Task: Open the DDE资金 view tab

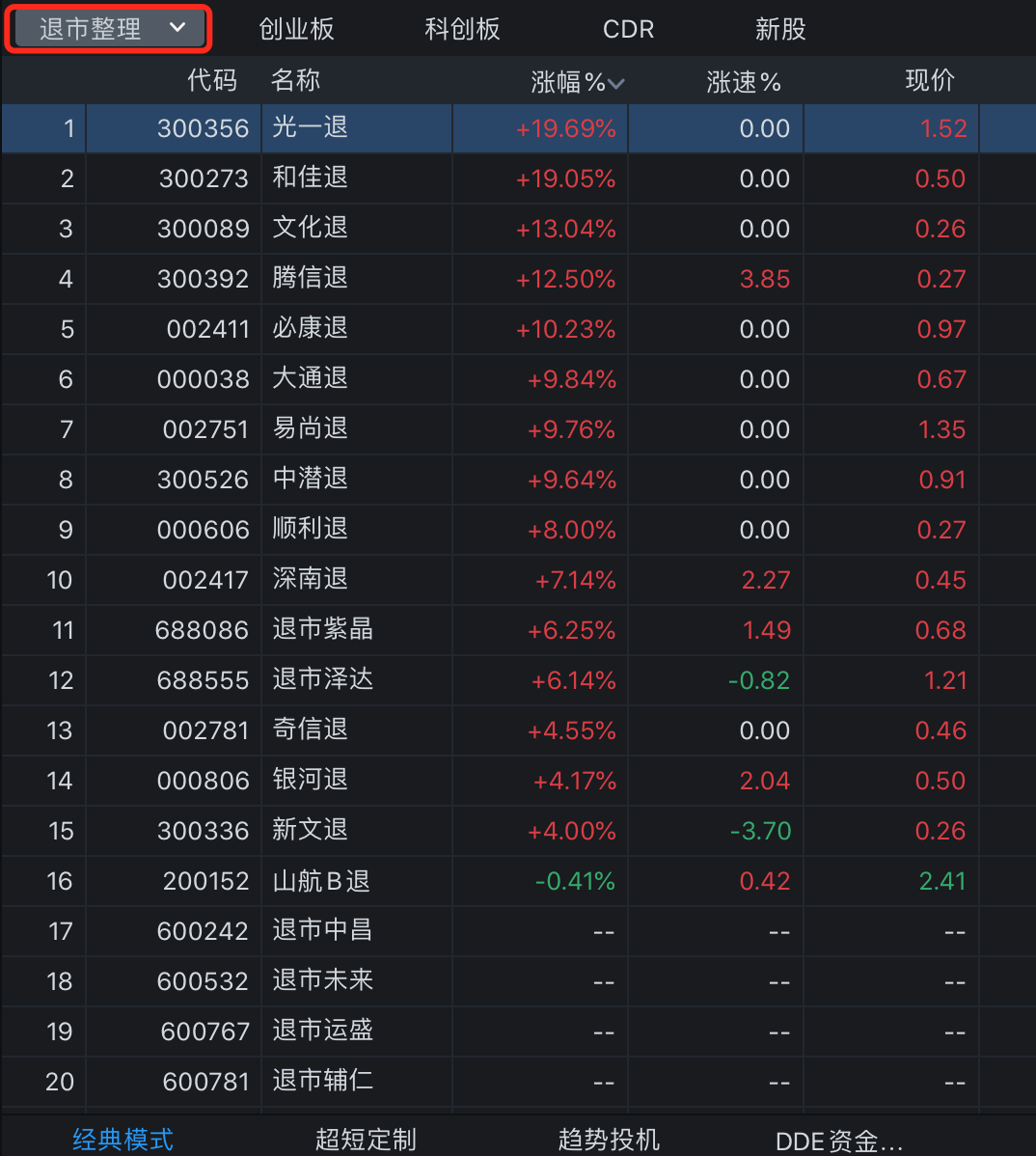Action: (x=838, y=1141)
